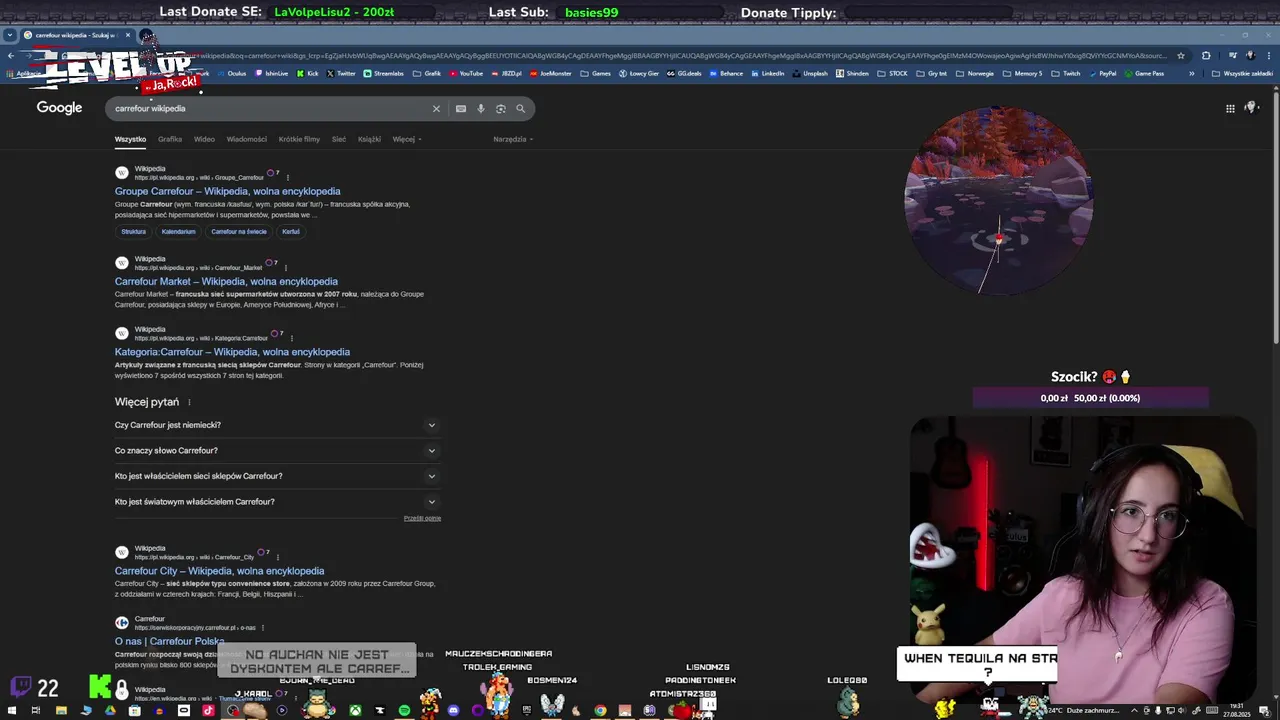
Task: Expand the bookmarks overflow chevron
Action: tap(1191, 73)
